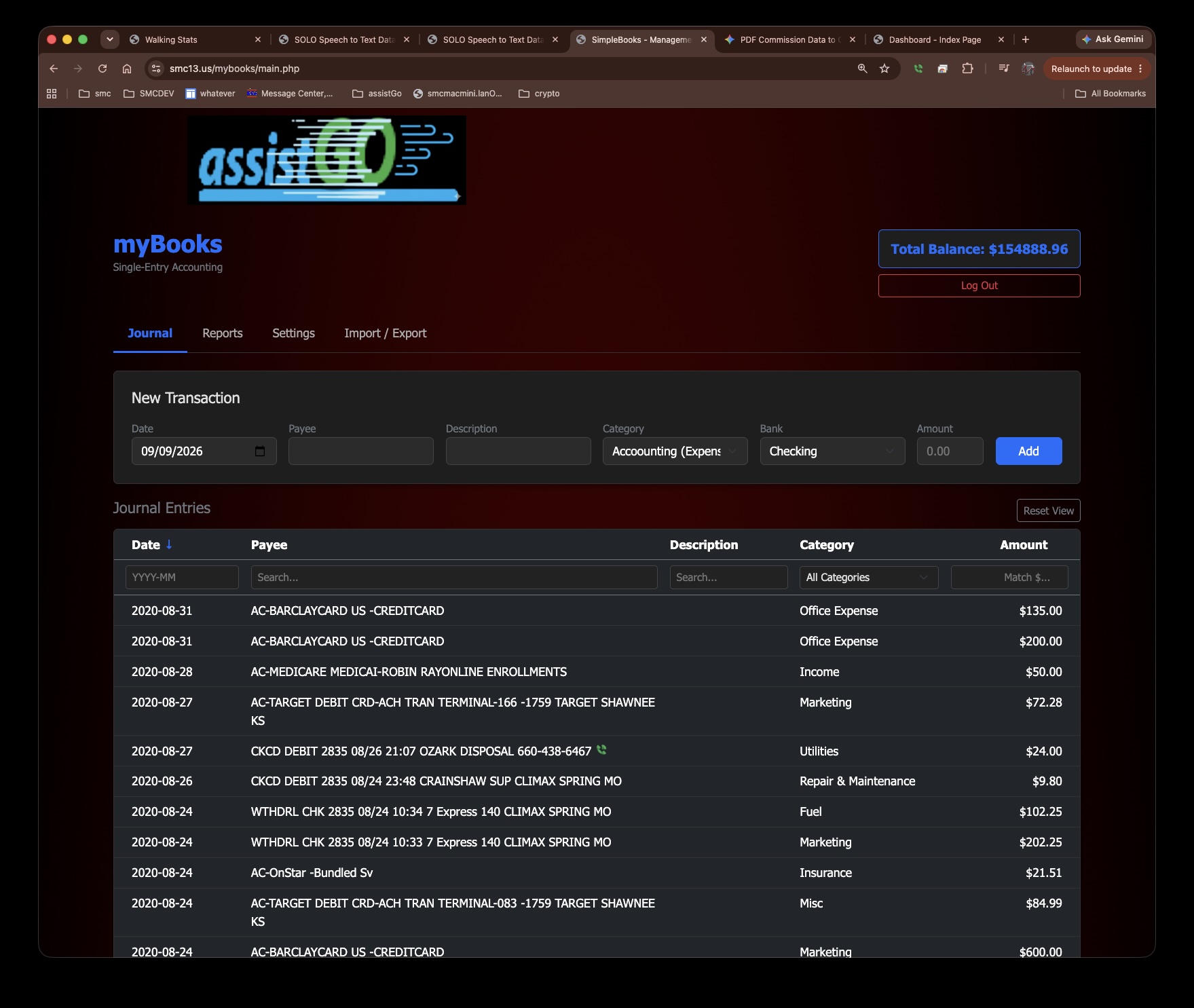The image size is (1194, 1008).
Task: Open the zoom magnifier icon in address bar
Action: (863, 69)
